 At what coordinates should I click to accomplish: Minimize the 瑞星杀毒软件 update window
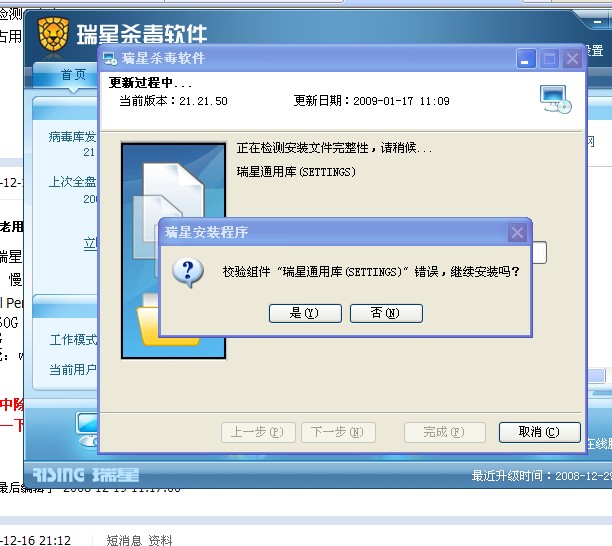click(525, 59)
